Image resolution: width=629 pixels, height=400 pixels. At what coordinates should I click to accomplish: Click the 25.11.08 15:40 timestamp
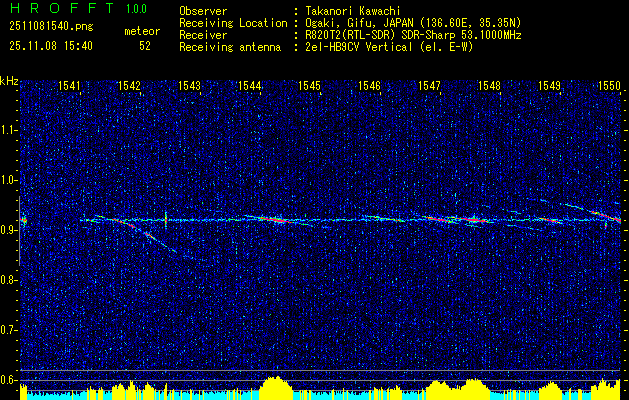coord(50,46)
